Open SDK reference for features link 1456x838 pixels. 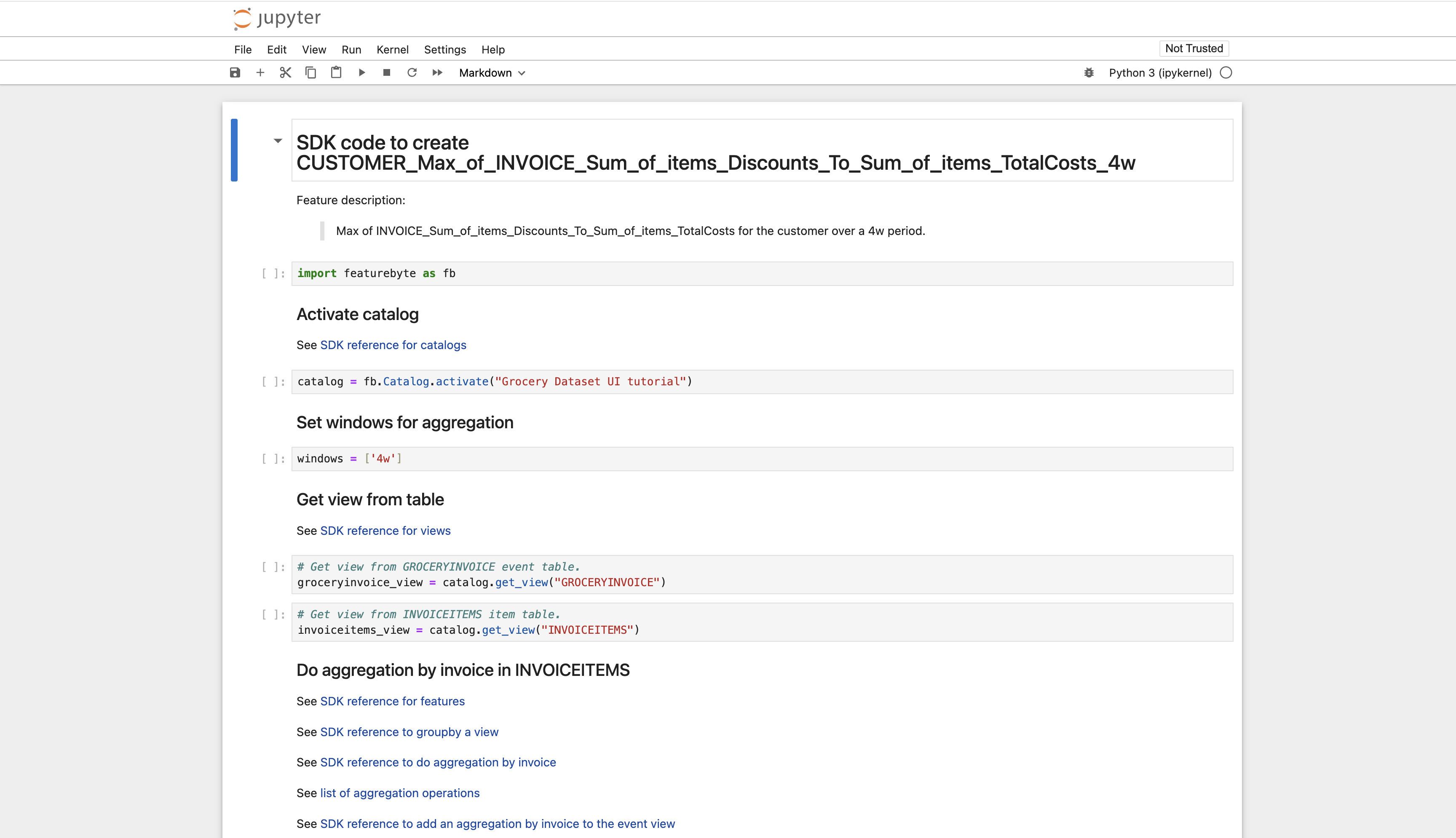[x=393, y=701]
